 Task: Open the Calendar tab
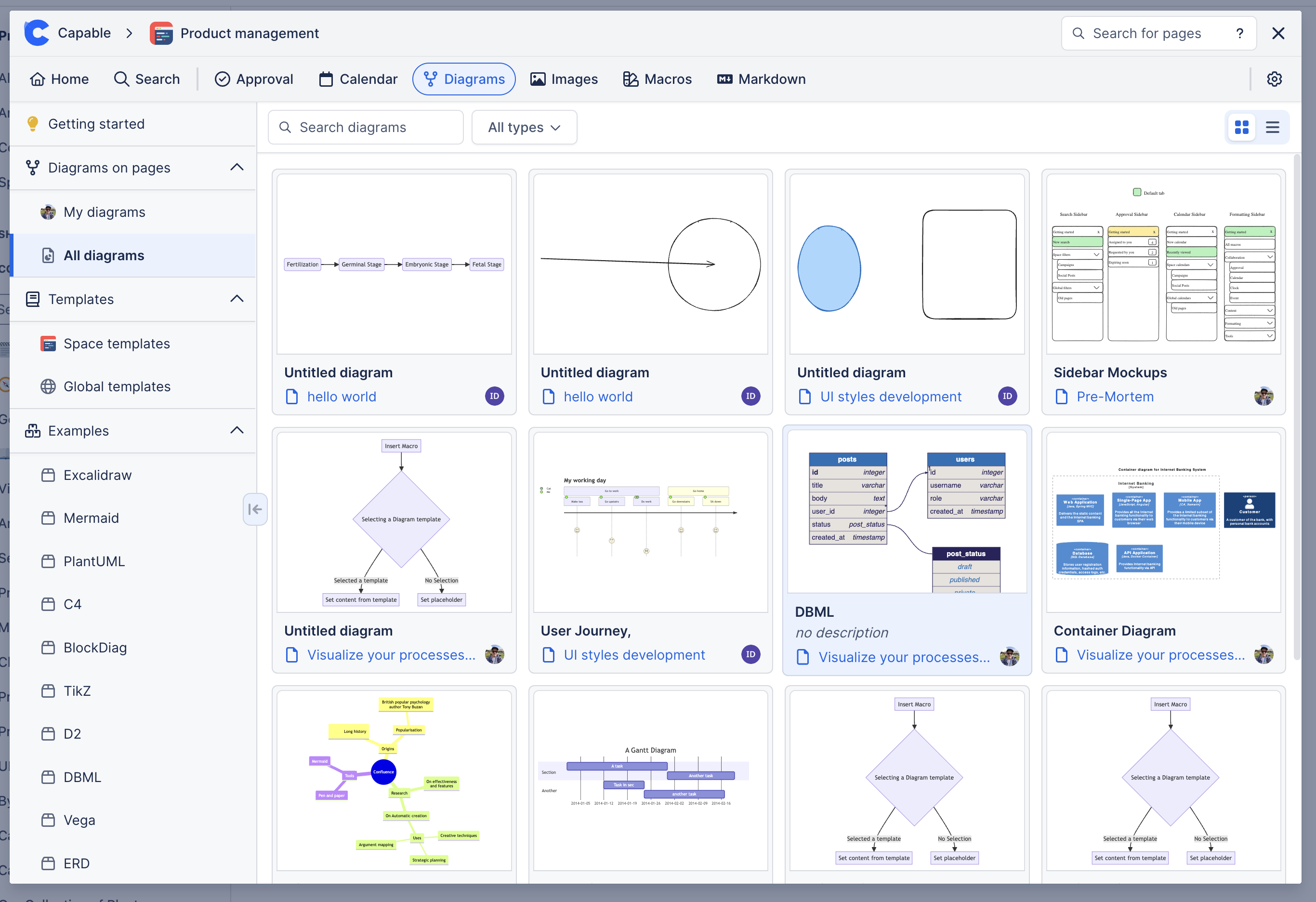click(358, 79)
